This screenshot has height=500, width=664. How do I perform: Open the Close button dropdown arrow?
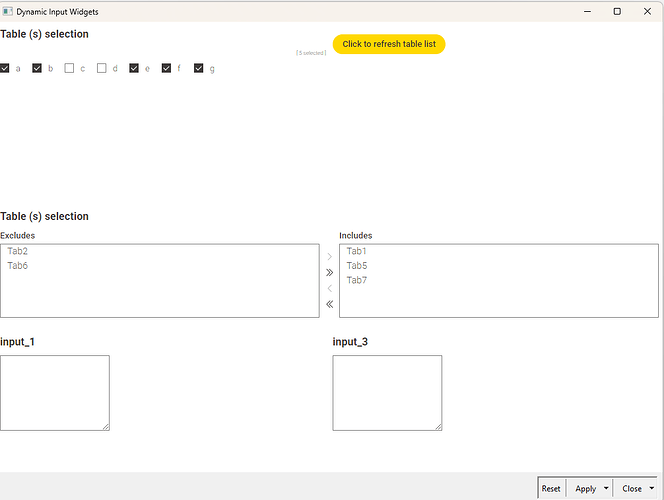(x=652, y=489)
